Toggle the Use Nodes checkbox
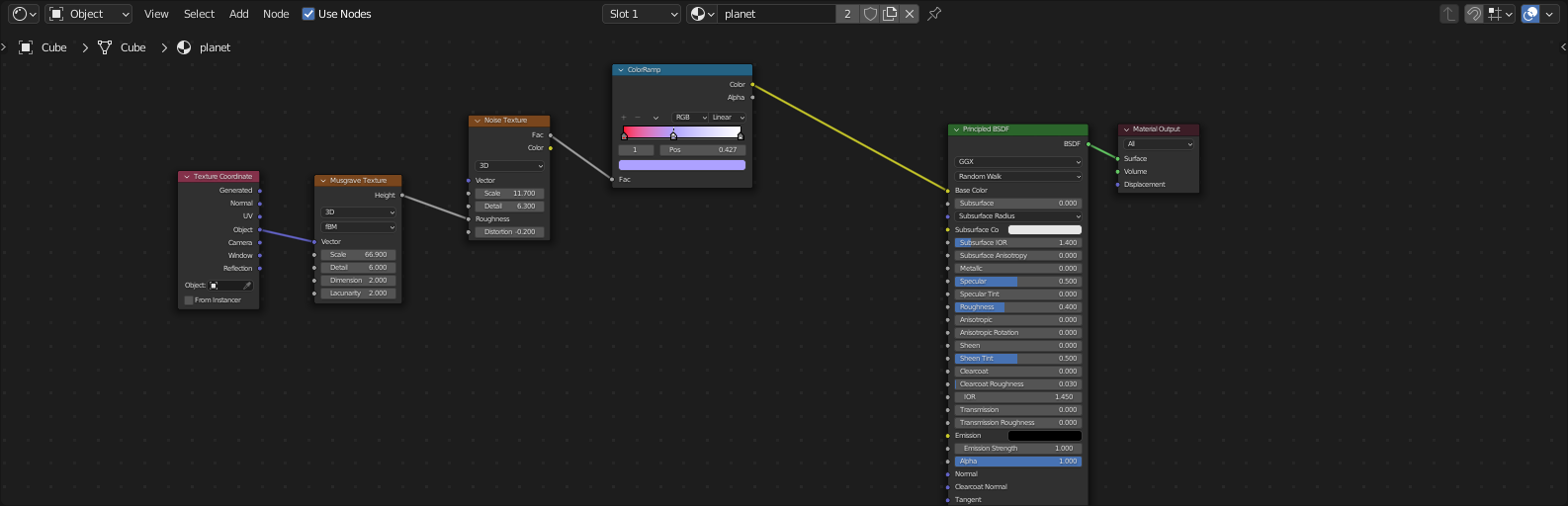 pyautogui.click(x=308, y=14)
